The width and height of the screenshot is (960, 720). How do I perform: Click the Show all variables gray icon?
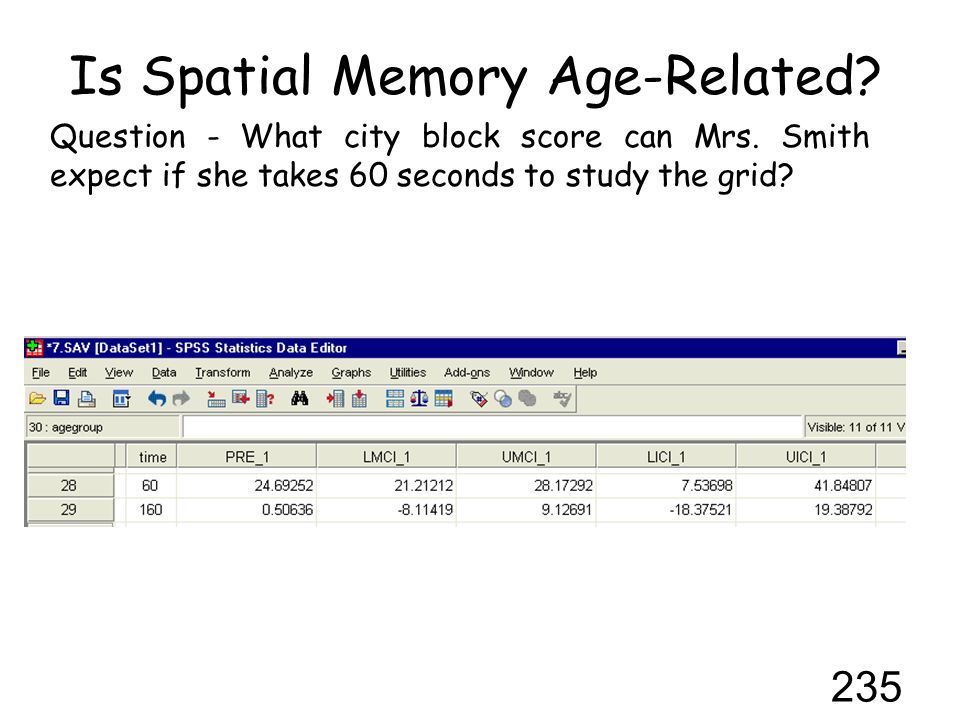527,399
